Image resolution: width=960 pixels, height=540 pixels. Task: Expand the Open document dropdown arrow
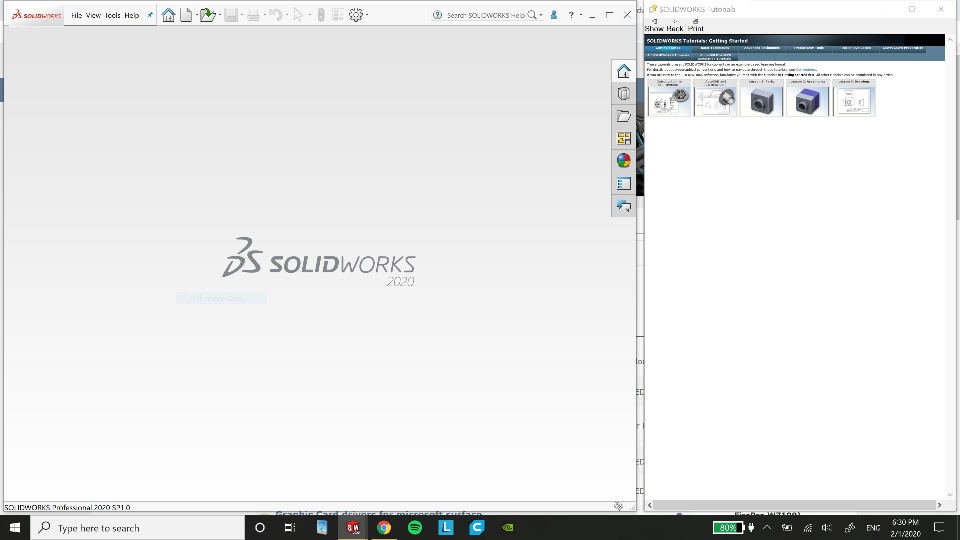point(219,15)
